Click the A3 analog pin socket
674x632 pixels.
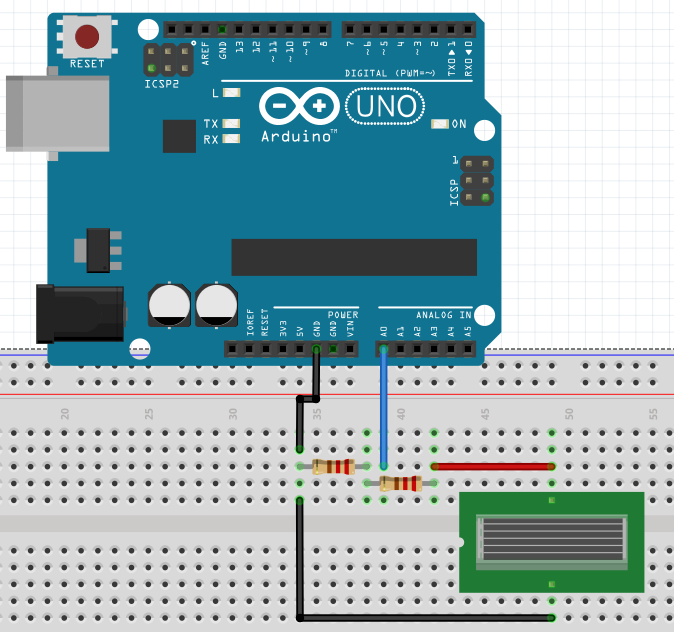pos(434,349)
